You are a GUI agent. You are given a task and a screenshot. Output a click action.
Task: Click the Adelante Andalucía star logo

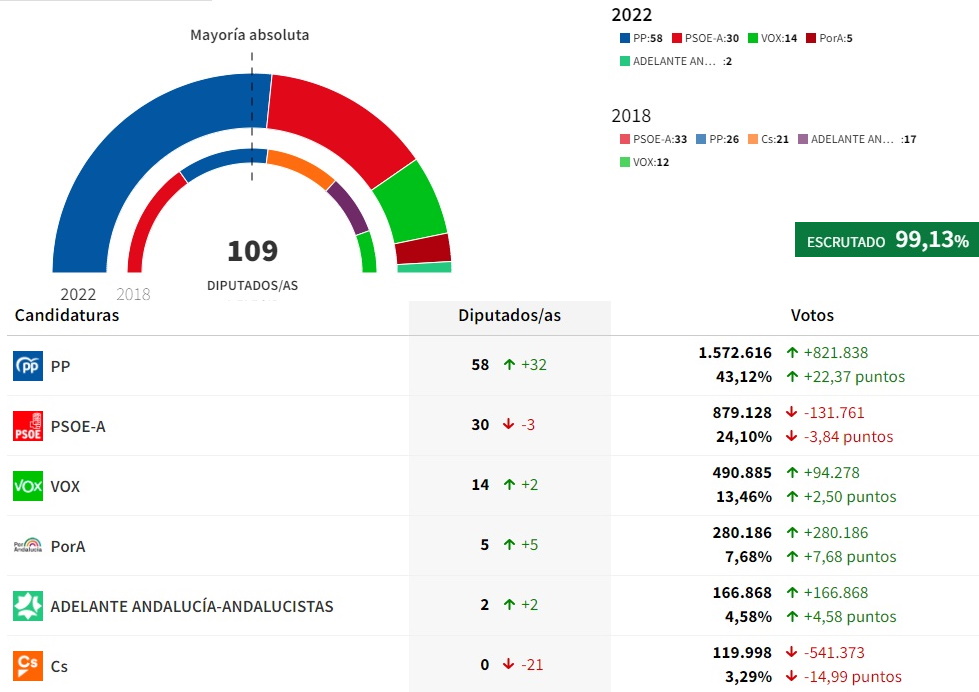[27, 606]
